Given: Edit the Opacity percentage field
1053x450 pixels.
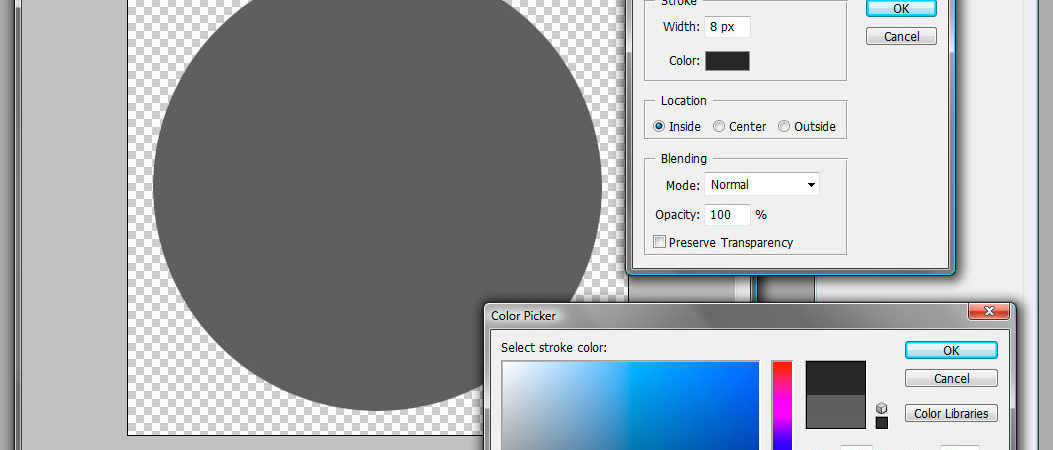Looking at the screenshot, I should coord(727,215).
